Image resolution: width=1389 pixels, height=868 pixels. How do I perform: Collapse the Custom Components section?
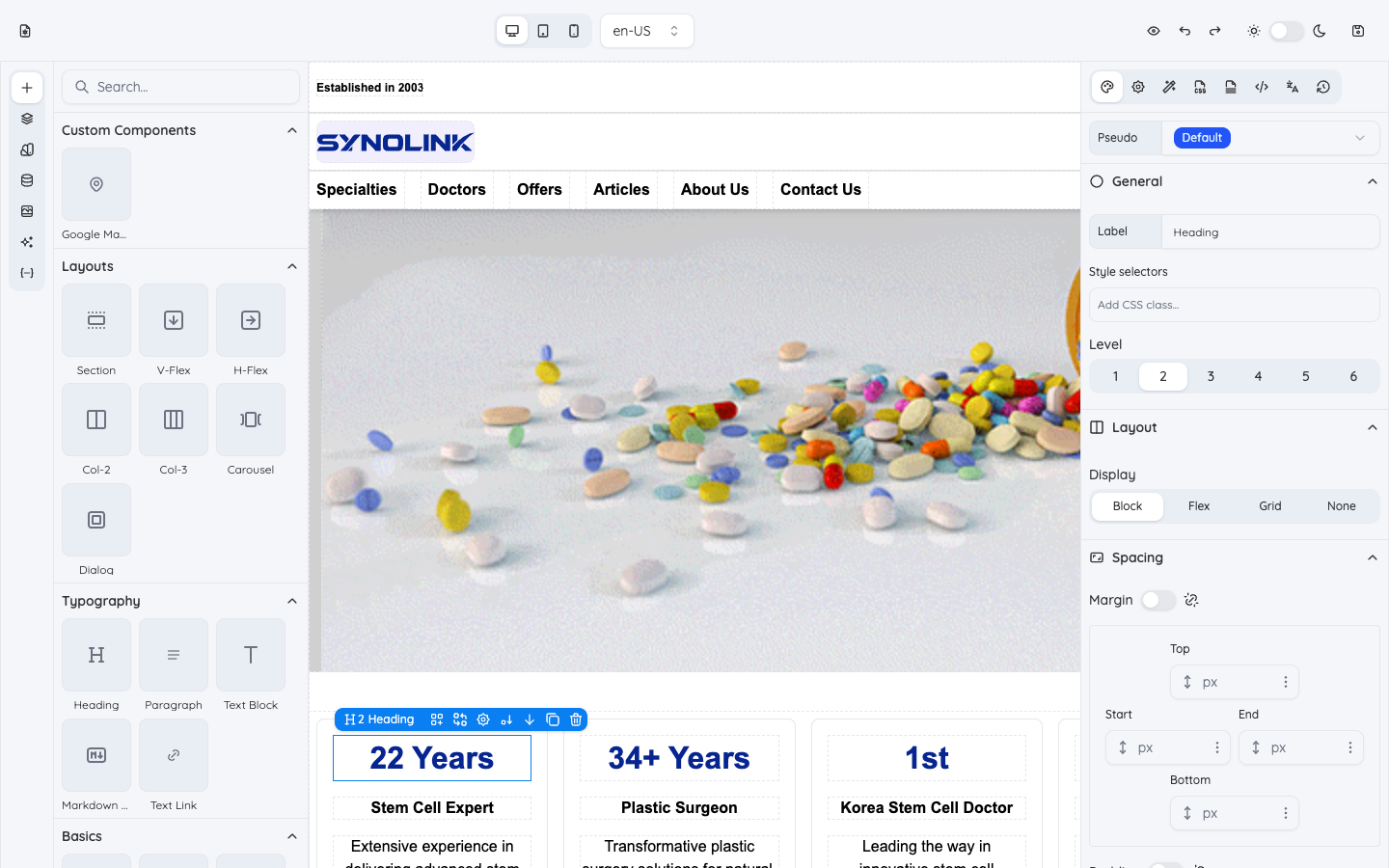[292, 130]
